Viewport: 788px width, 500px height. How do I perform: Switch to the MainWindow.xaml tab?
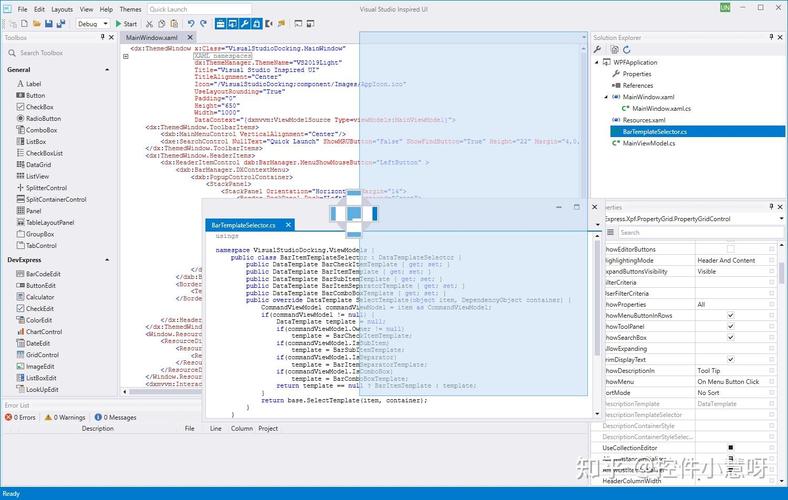(151, 37)
